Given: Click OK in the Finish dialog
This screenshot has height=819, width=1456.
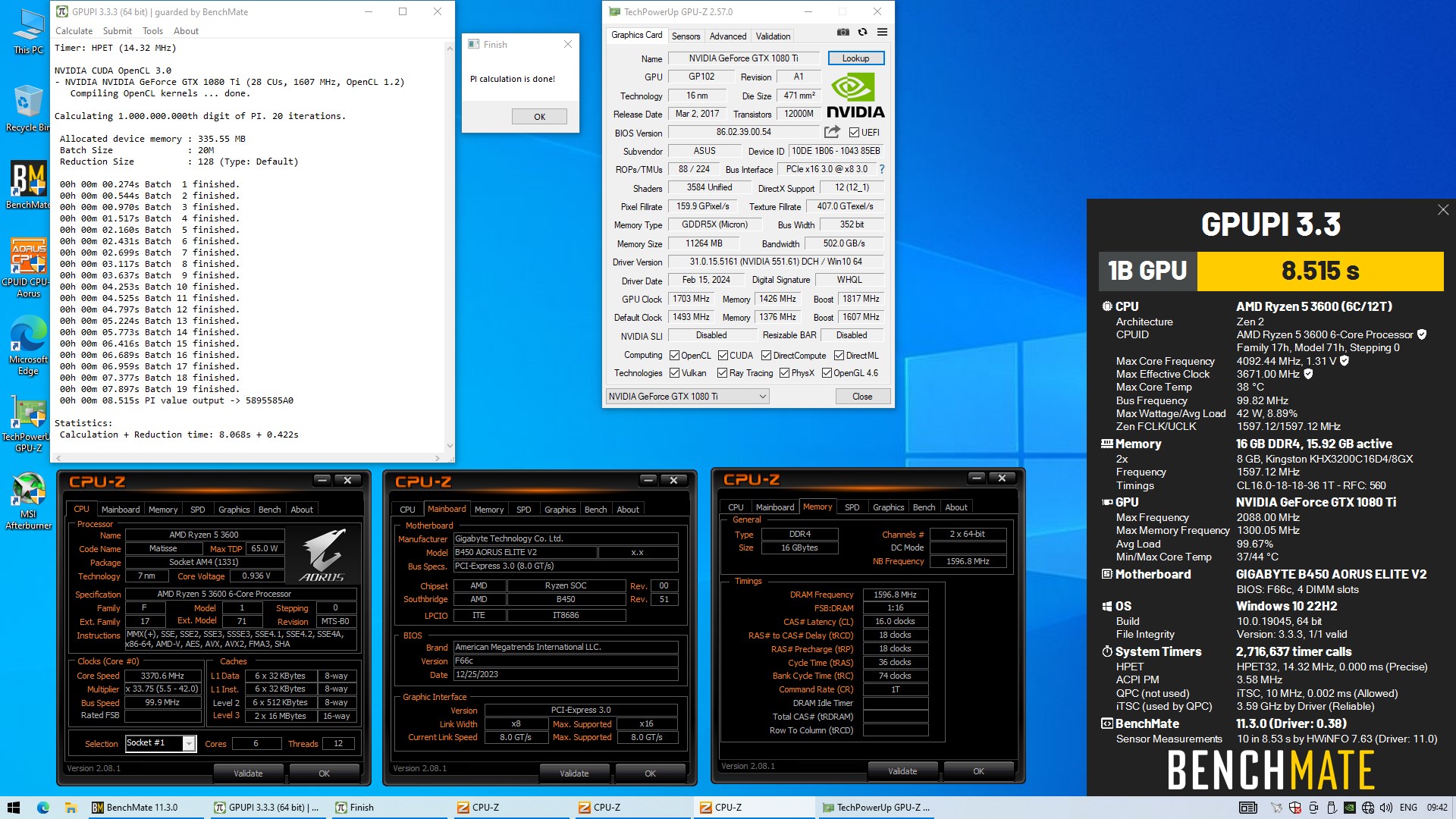Looking at the screenshot, I should pos(539,116).
